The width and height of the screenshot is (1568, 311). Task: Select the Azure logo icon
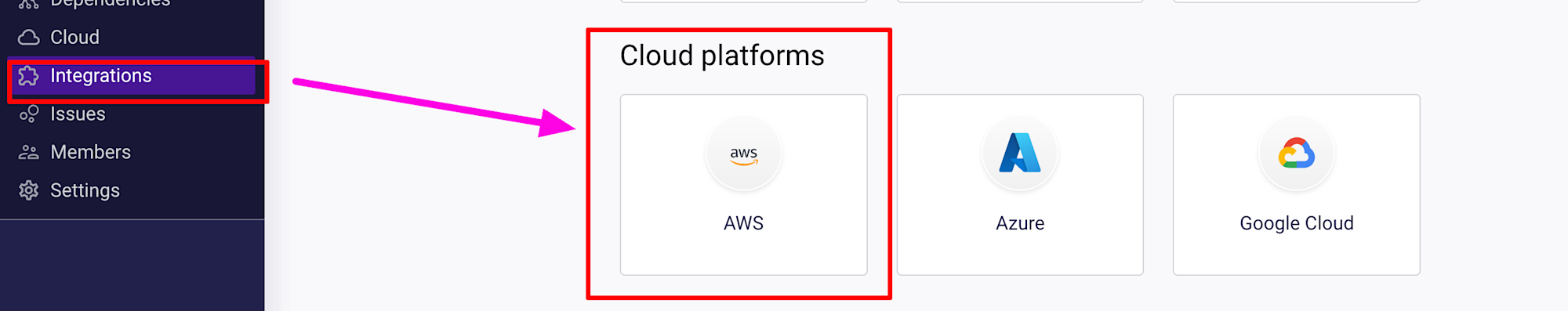click(x=1020, y=154)
